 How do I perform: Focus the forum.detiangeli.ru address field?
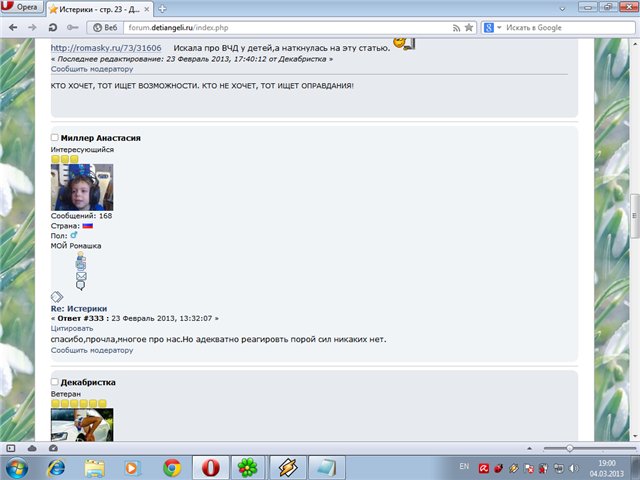click(x=286, y=28)
